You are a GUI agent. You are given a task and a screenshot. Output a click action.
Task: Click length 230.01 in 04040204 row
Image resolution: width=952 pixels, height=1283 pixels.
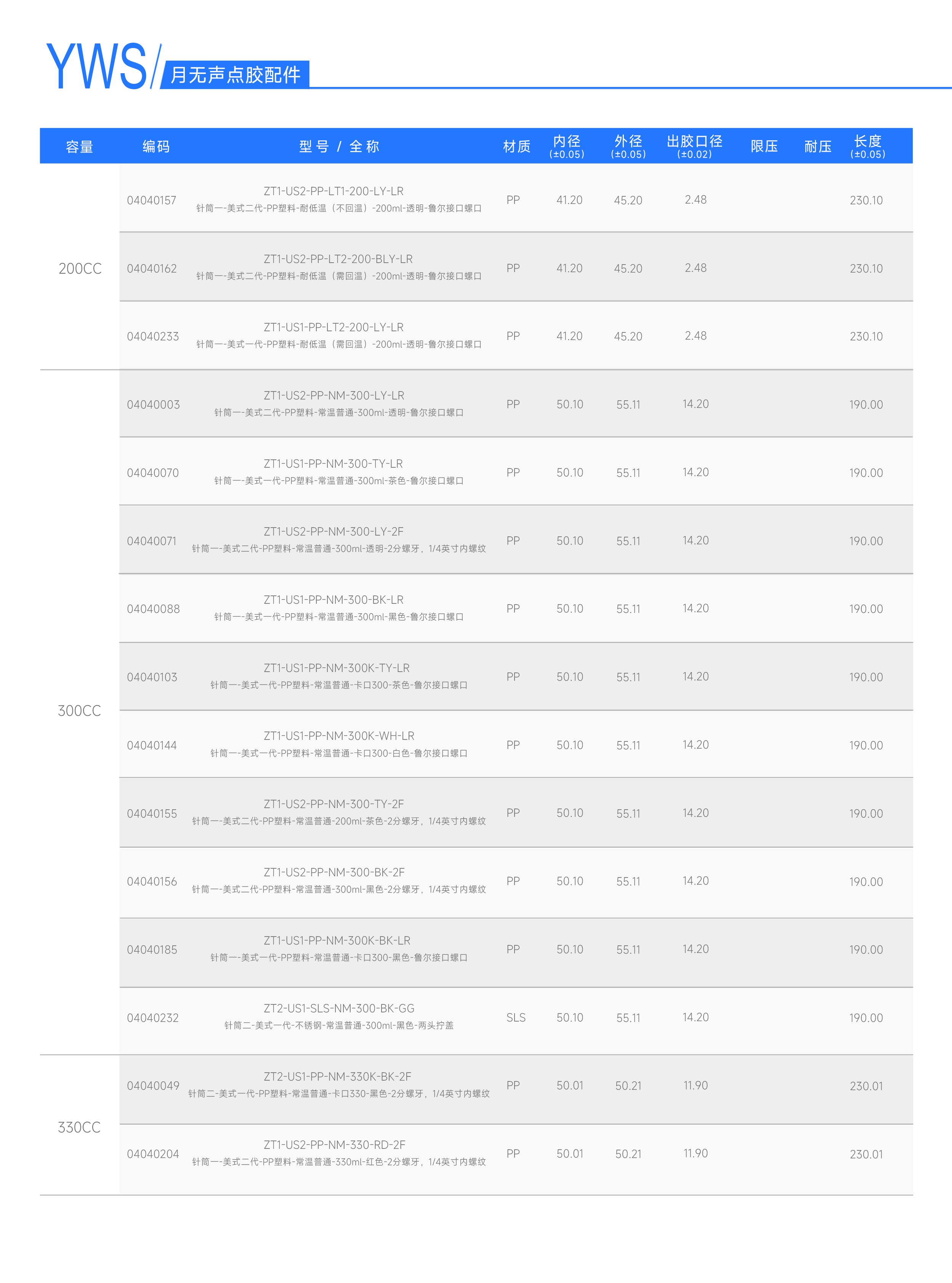point(866,1155)
